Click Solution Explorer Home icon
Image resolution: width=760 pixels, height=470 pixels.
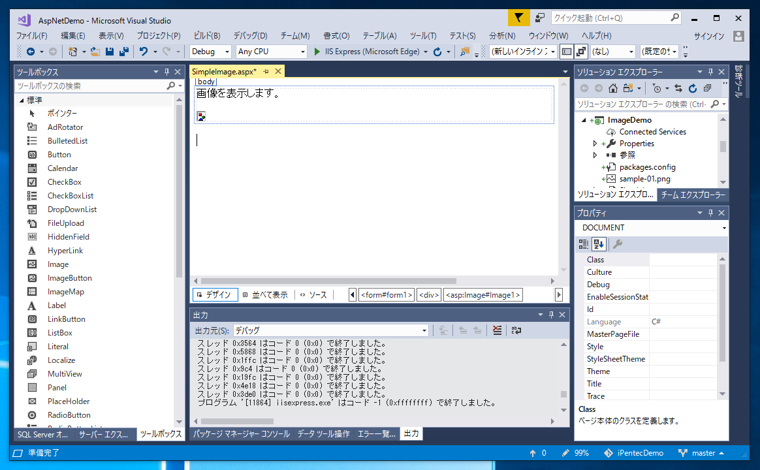tap(613, 88)
